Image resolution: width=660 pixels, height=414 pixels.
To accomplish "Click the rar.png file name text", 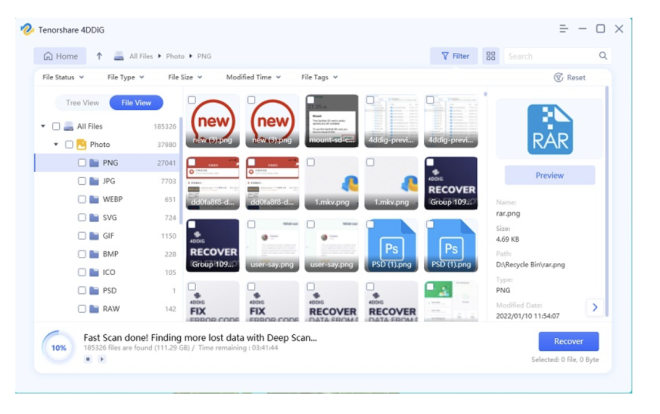I will [x=508, y=213].
